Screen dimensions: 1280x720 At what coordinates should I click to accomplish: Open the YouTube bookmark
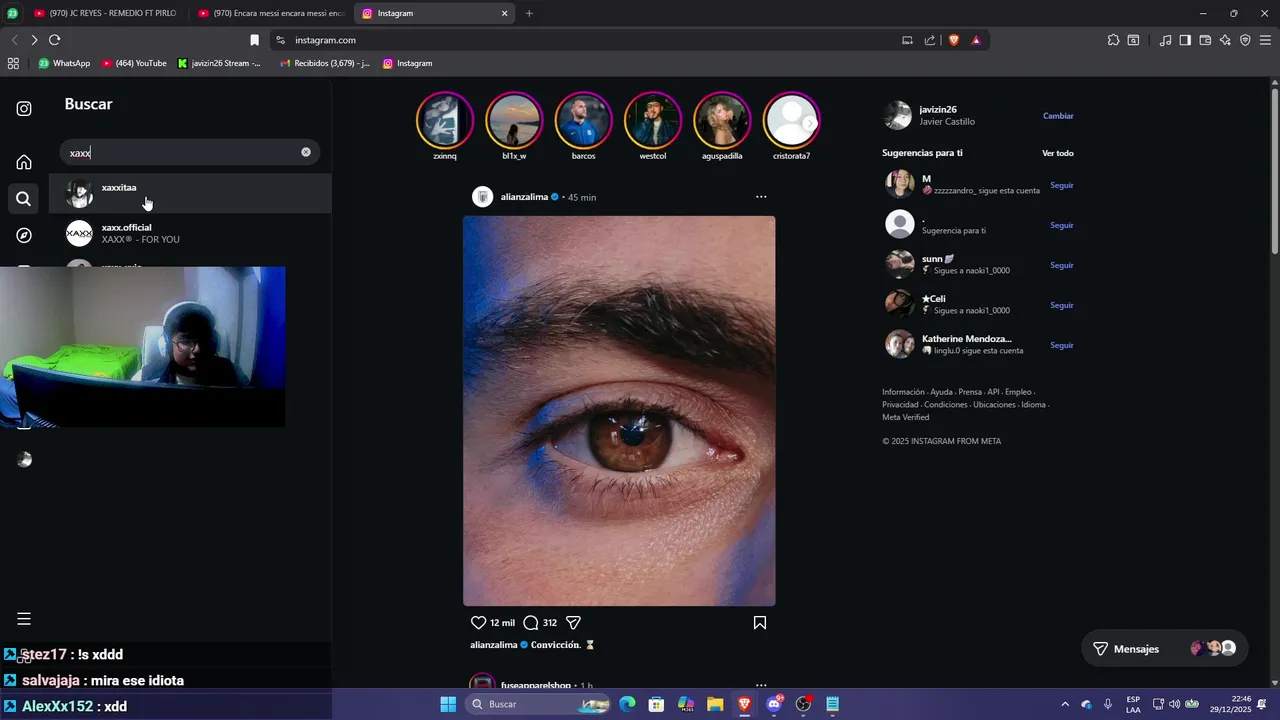click(x=134, y=63)
